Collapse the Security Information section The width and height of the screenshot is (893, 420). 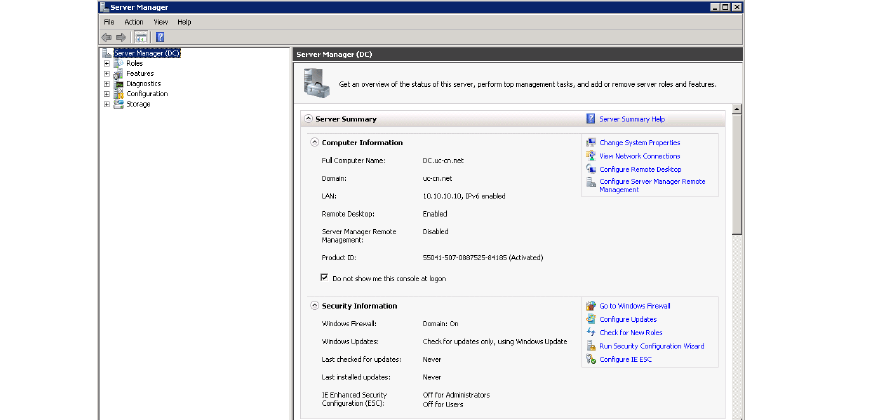pos(314,306)
